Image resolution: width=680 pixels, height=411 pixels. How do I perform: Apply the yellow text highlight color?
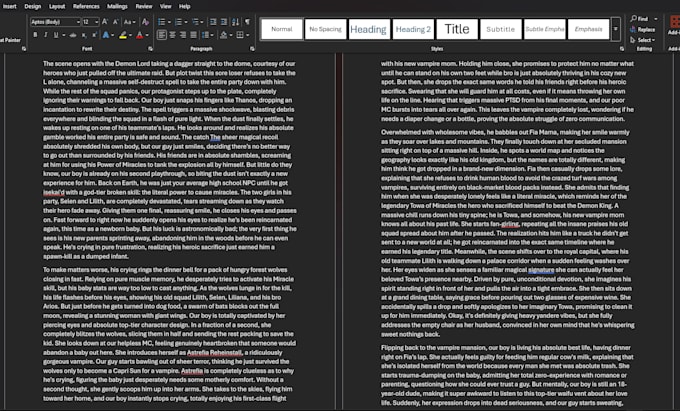(x=123, y=35)
